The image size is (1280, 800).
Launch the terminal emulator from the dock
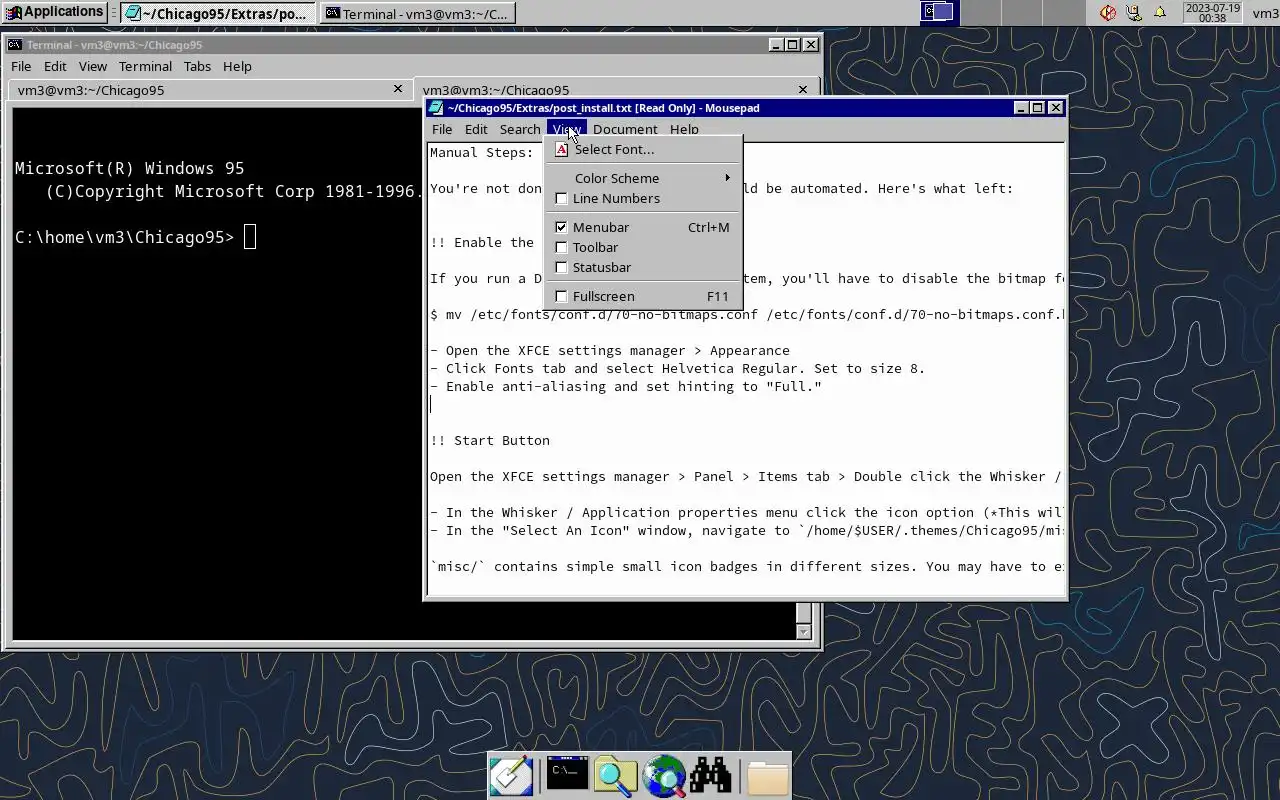tap(566, 774)
